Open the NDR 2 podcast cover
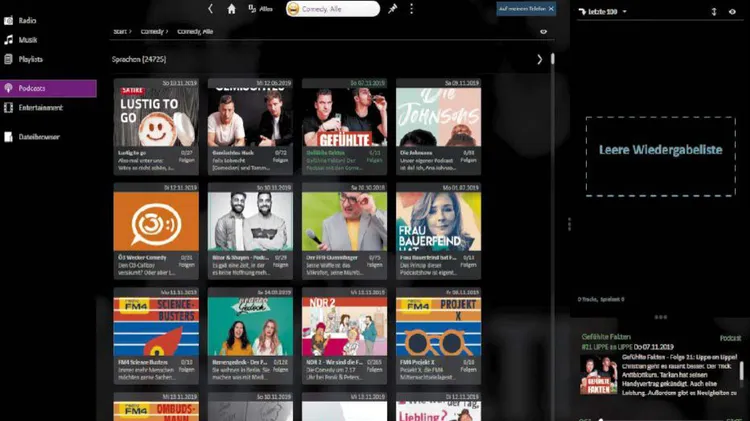 tap(344, 326)
